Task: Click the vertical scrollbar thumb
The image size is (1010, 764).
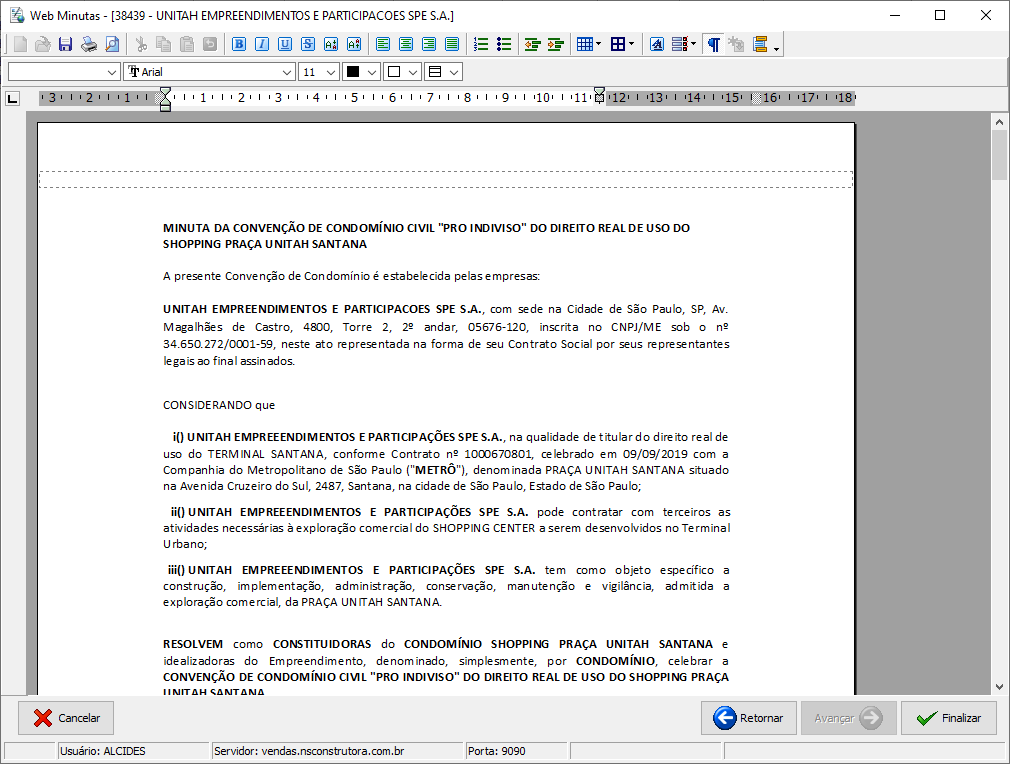Action: click(999, 155)
